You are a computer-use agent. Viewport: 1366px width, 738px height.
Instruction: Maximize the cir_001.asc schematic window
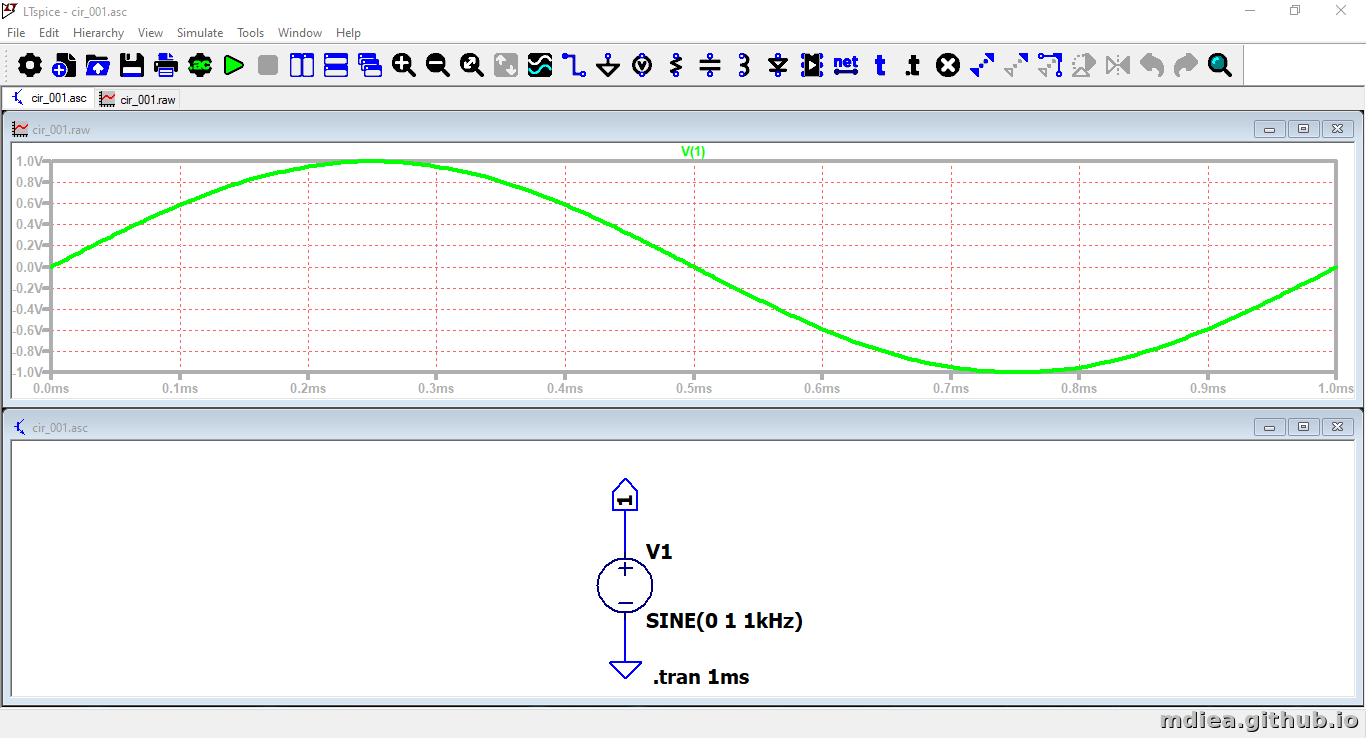point(1304,427)
